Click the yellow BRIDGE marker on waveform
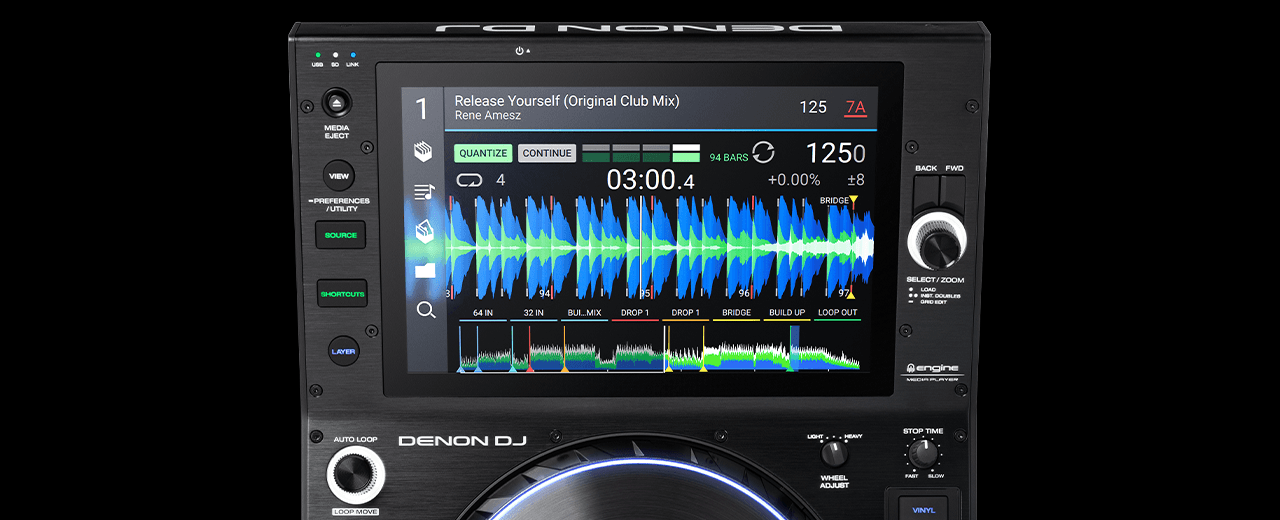 tap(853, 201)
